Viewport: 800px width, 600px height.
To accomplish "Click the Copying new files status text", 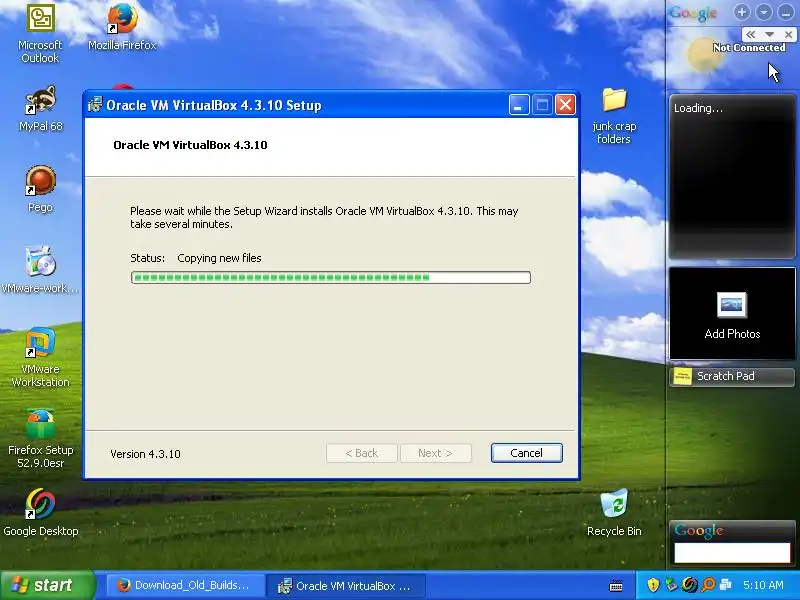I will [219, 258].
